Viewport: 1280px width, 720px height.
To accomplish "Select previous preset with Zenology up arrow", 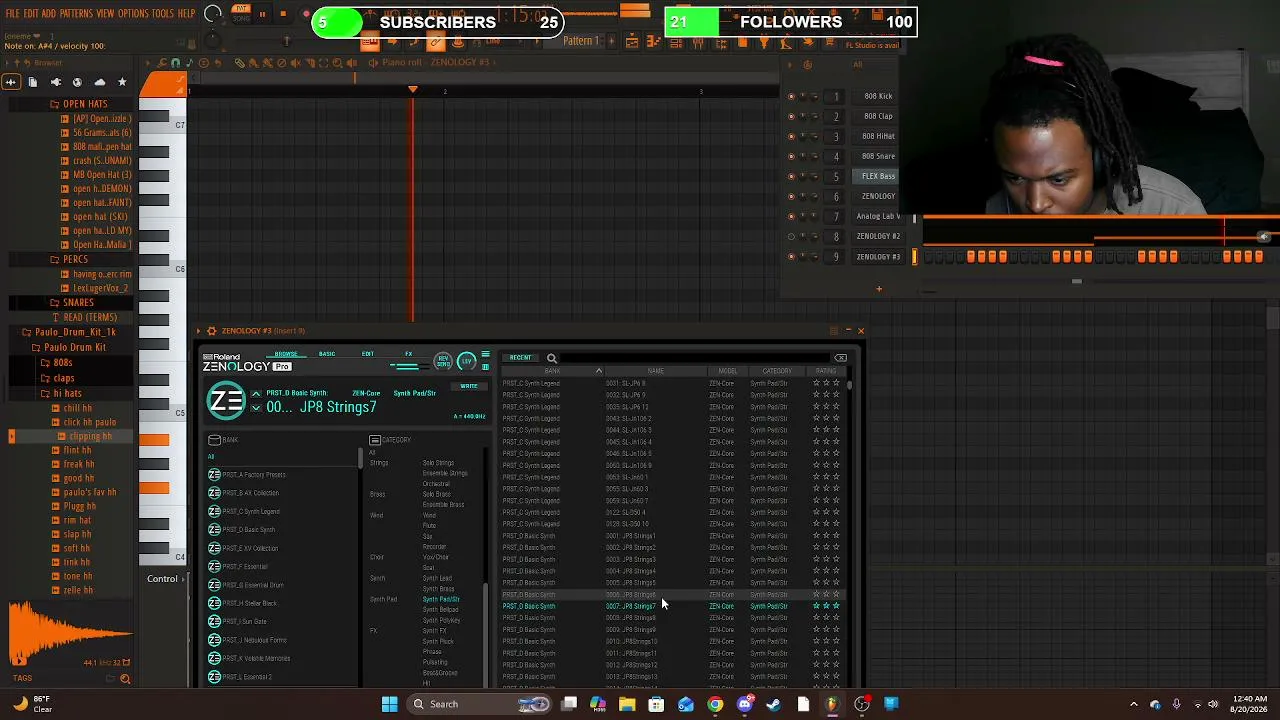I will coord(256,394).
